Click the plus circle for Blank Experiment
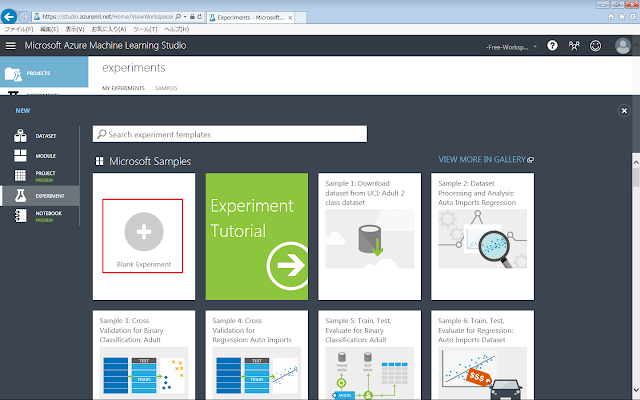This screenshot has width=640, height=400. coord(144,232)
